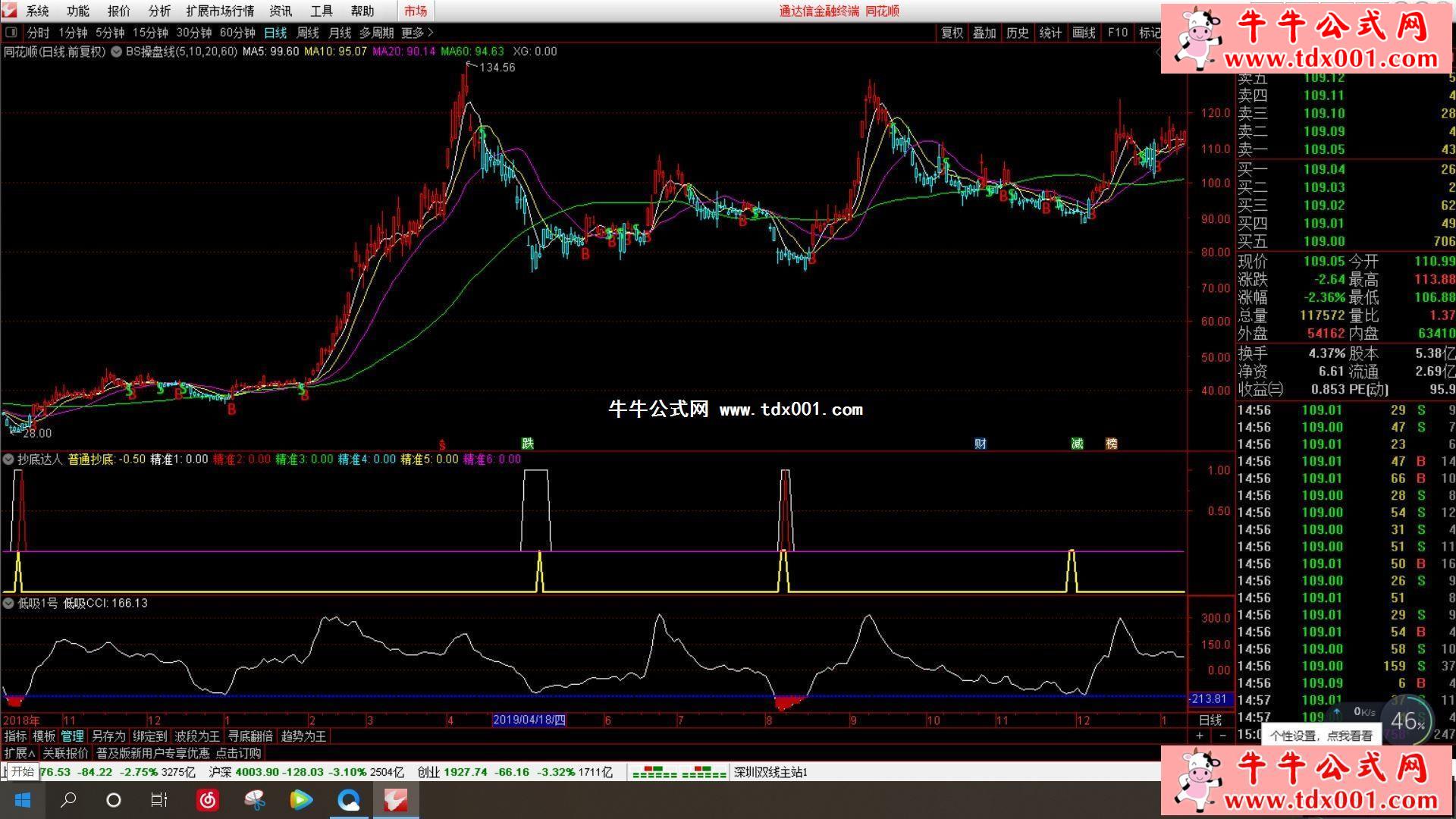The image size is (1456, 819).
Task: Switch to 周线 period
Action: tap(307, 33)
